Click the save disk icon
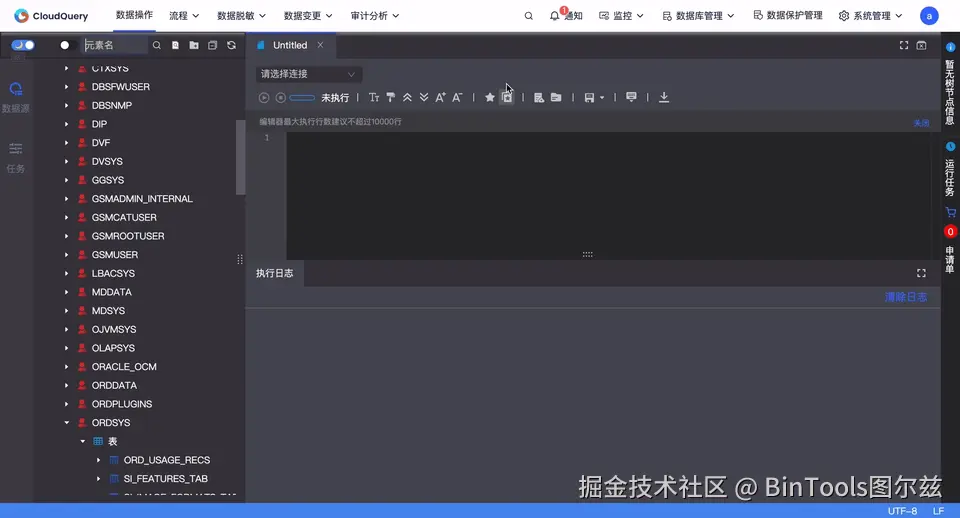960x518 pixels. pos(589,97)
